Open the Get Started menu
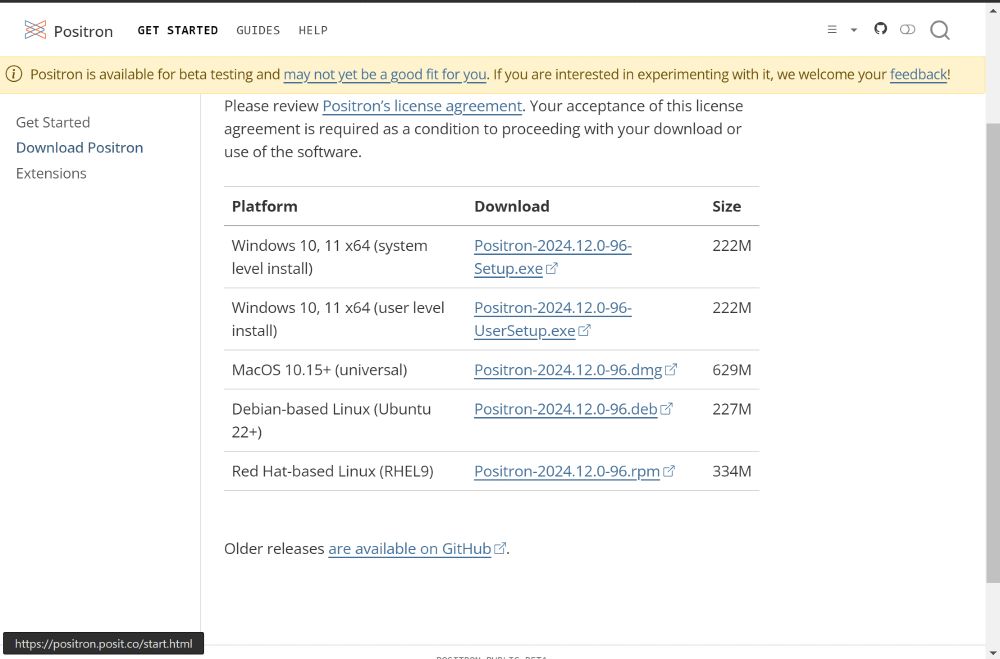Viewport: 1000px width, 659px height. [x=177, y=30]
